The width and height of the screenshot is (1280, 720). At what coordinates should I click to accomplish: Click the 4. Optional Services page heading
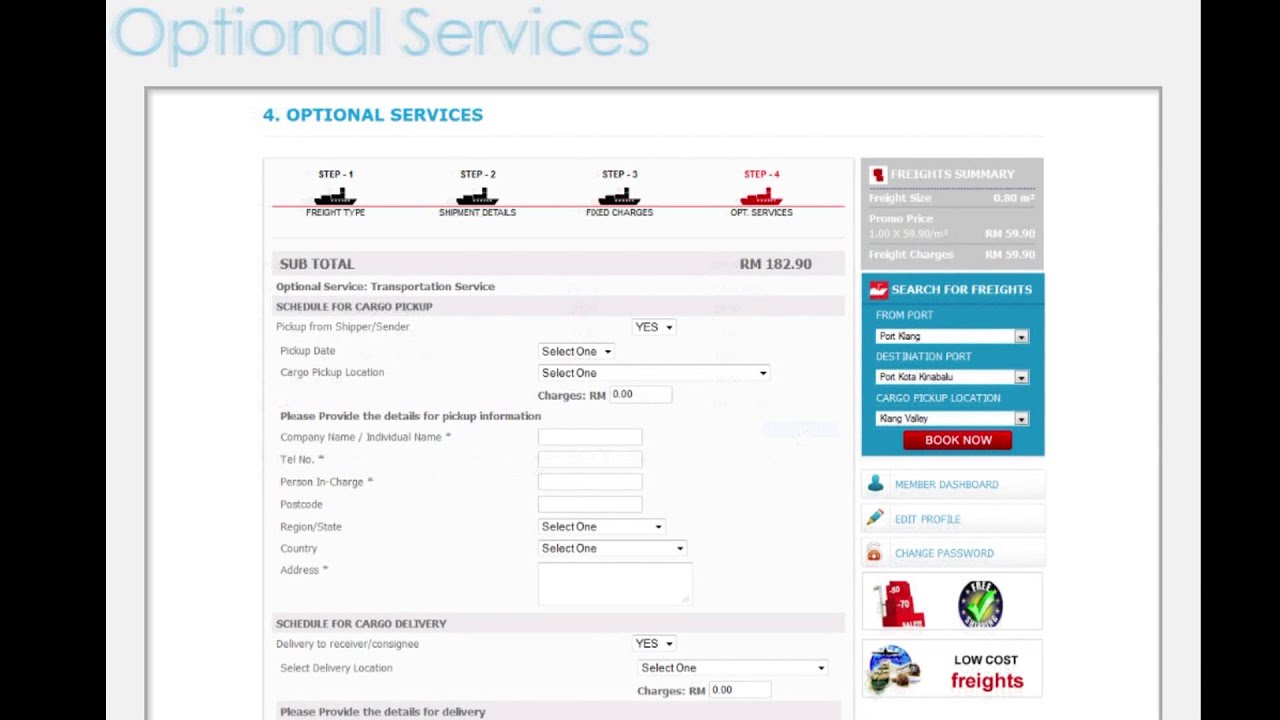coord(372,115)
